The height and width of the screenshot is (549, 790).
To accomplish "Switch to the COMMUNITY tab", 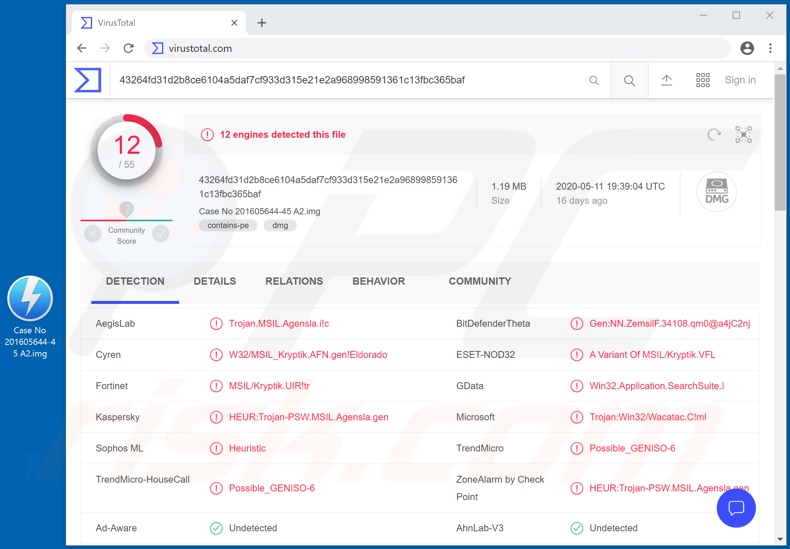I will pos(480,281).
